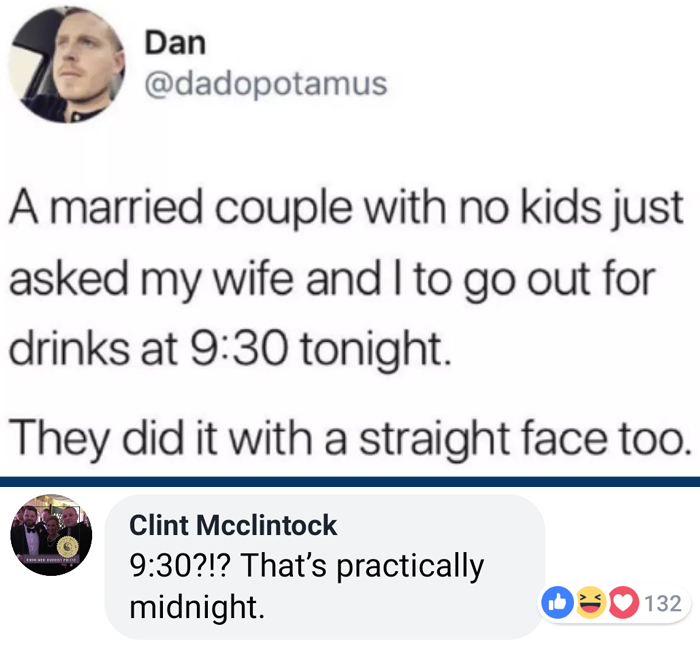Click Clint Mcclintock's group avatar photo
Image resolution: width=700 pixels, height=649 pixels.
[51, 535]
